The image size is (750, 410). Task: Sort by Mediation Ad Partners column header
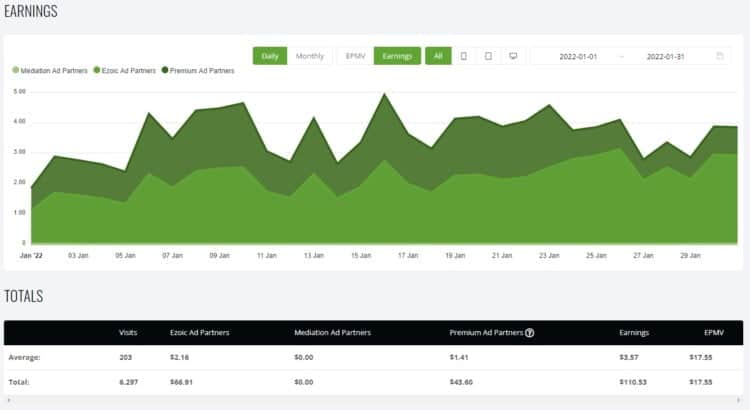pos(332,332)
